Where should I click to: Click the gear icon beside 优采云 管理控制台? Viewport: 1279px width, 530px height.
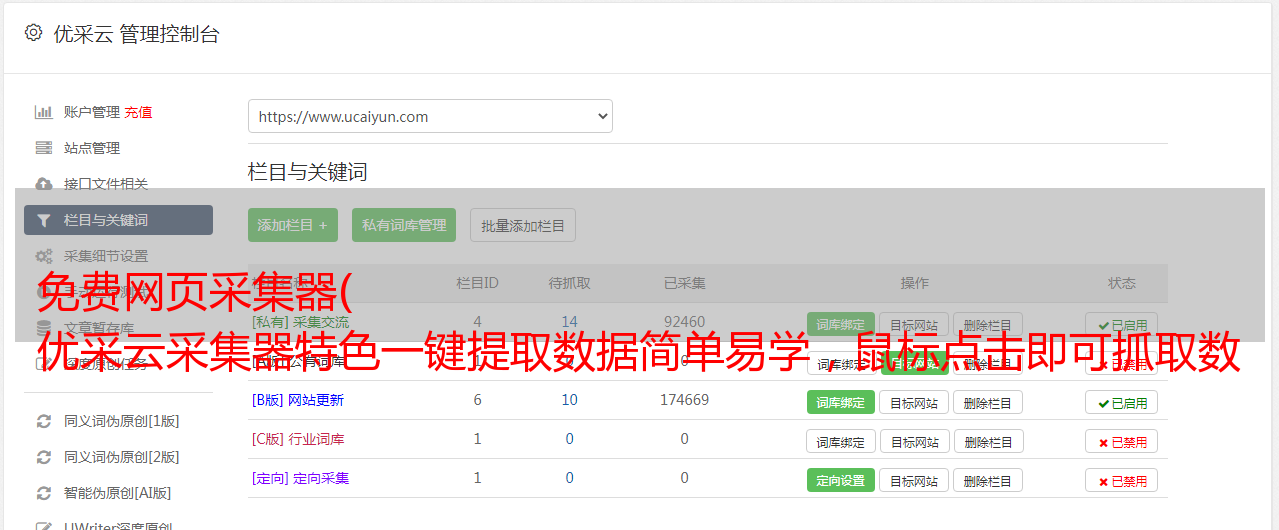(33, 33)
